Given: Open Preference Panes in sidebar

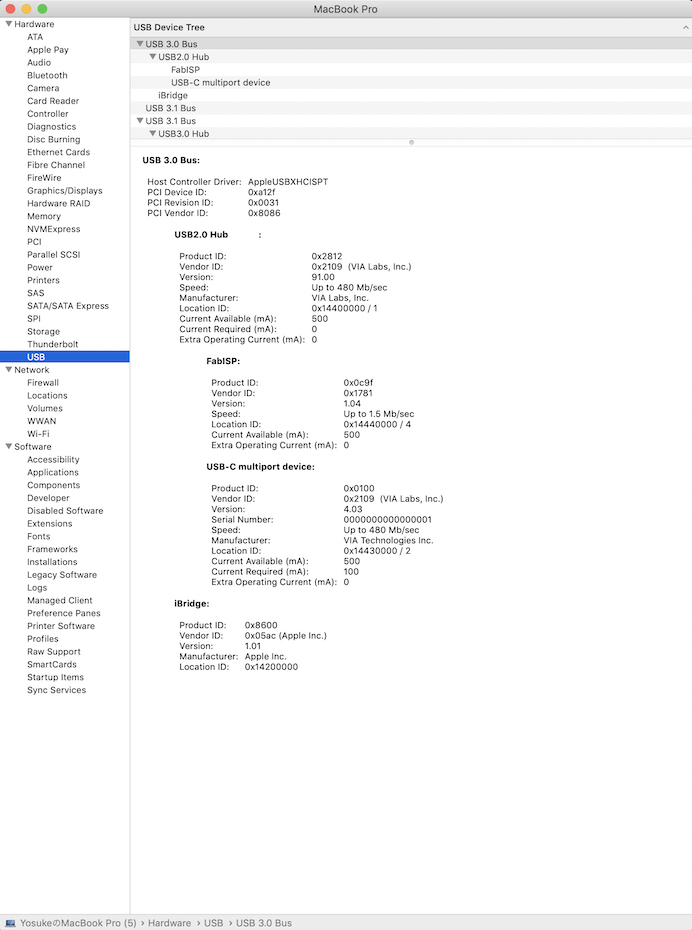Looking at the screenshot, I should point(63,613).
